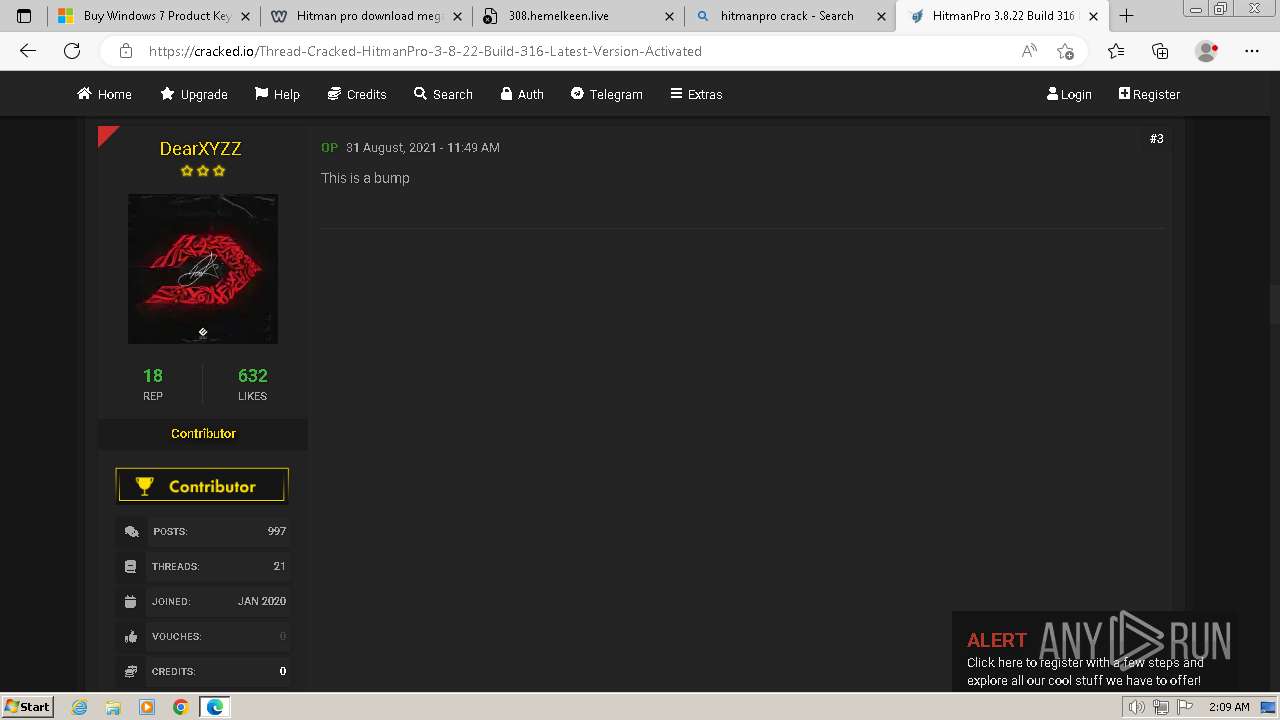
Task: Click the JAN 2020 joined date
Action: pyautogui.click(x=262, y=601)
